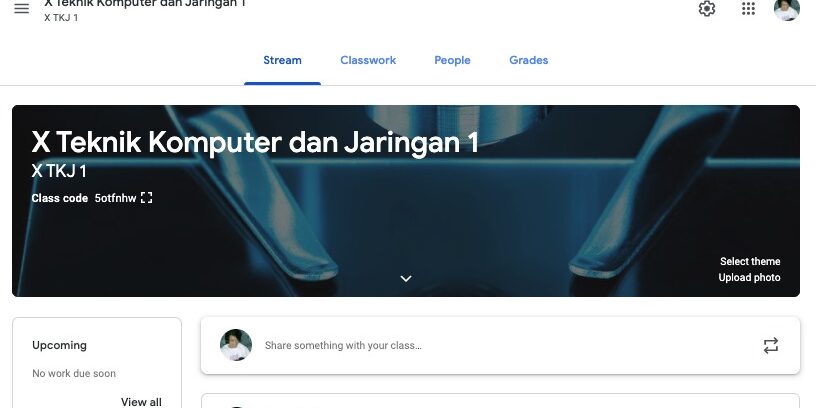Click Upload photo on the banner
816x408 pixels.
point(749,277)
